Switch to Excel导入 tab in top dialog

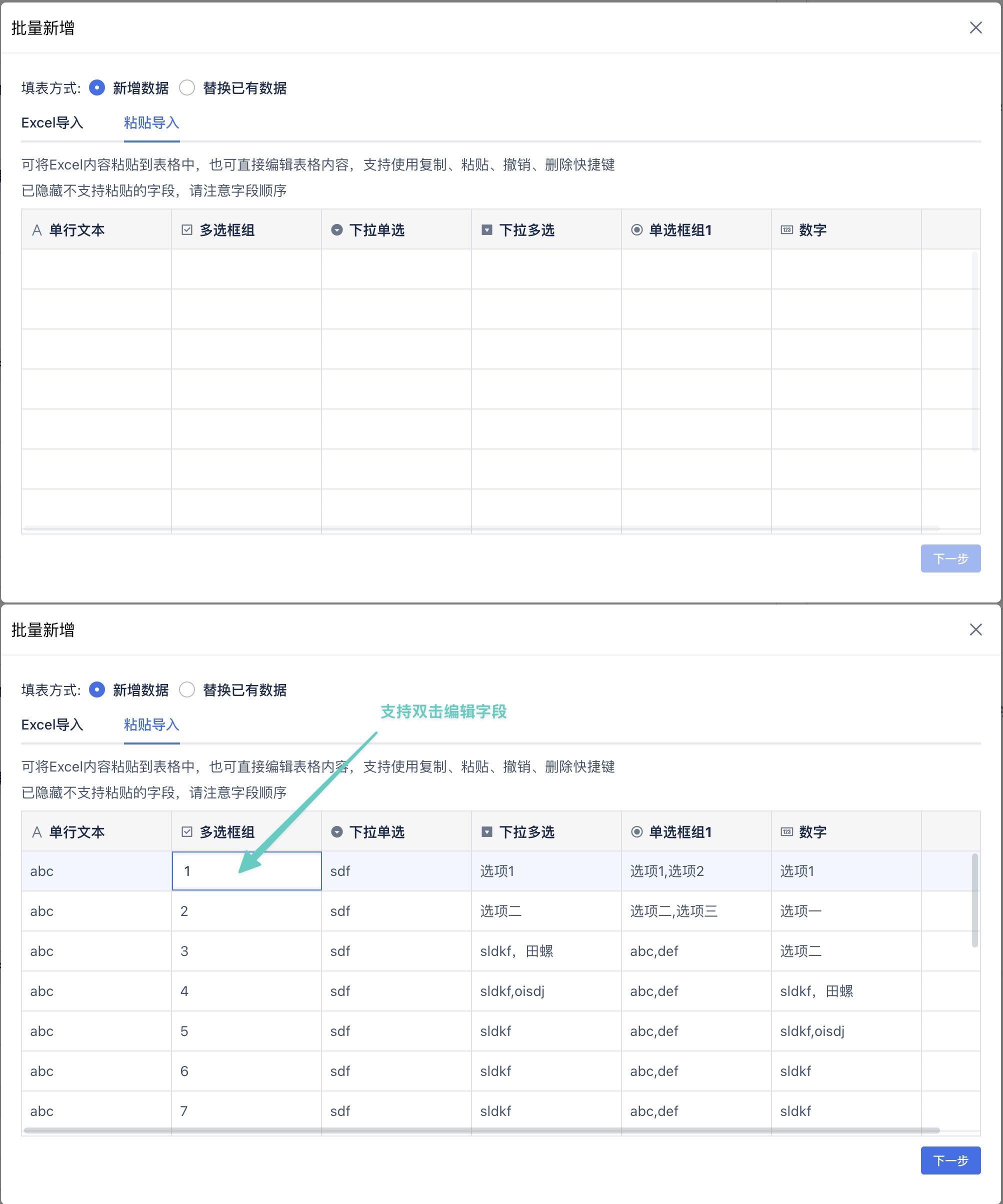(x=52, y=122)
